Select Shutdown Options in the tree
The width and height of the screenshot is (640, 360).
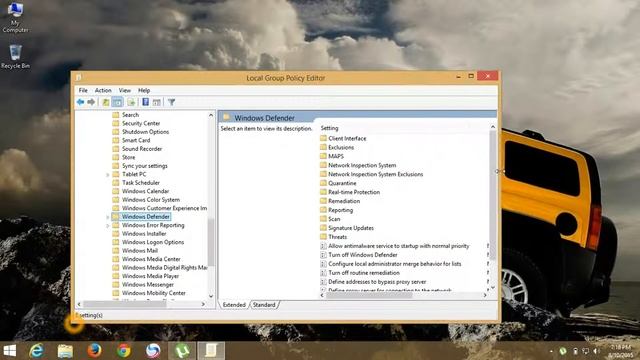(x=145, y=132)
